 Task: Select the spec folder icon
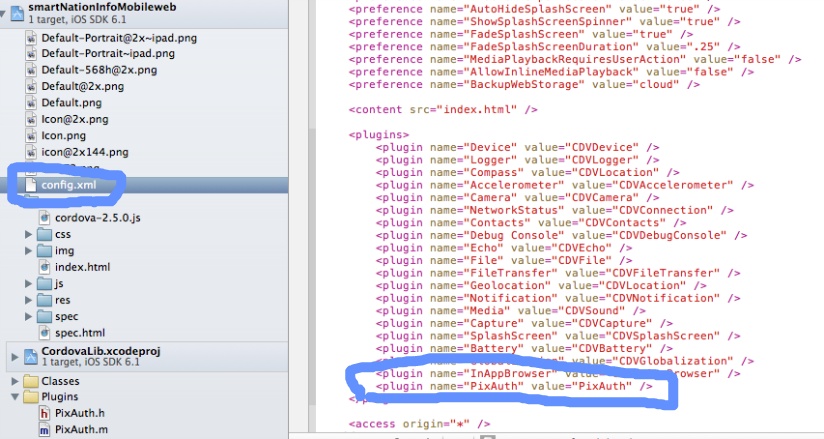click(x=45, y=317)
